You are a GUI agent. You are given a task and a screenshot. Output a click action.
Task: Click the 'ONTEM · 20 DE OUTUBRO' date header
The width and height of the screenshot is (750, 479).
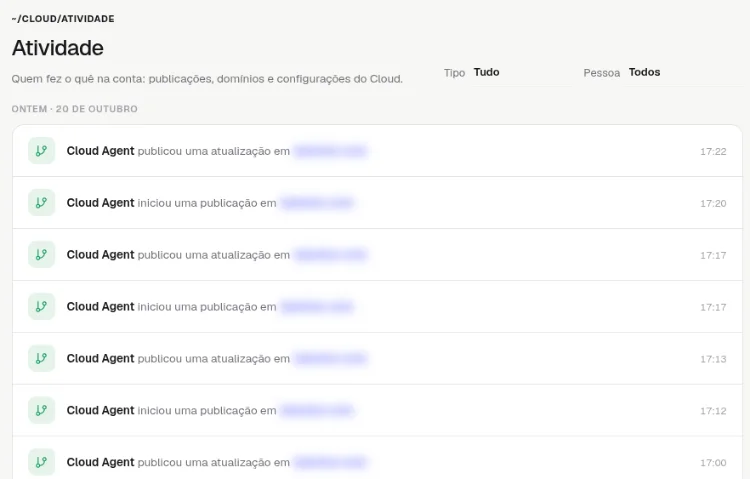click(x=75, y=109)
